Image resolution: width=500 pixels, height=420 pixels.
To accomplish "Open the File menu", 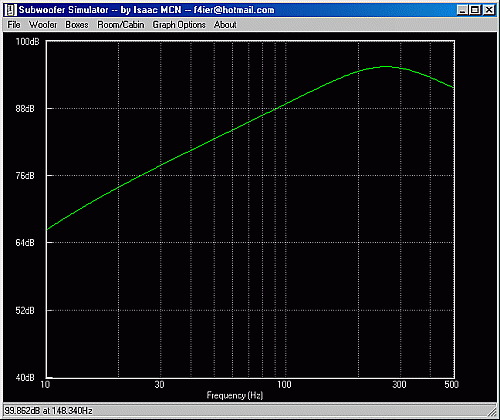I will pos(14,25).
